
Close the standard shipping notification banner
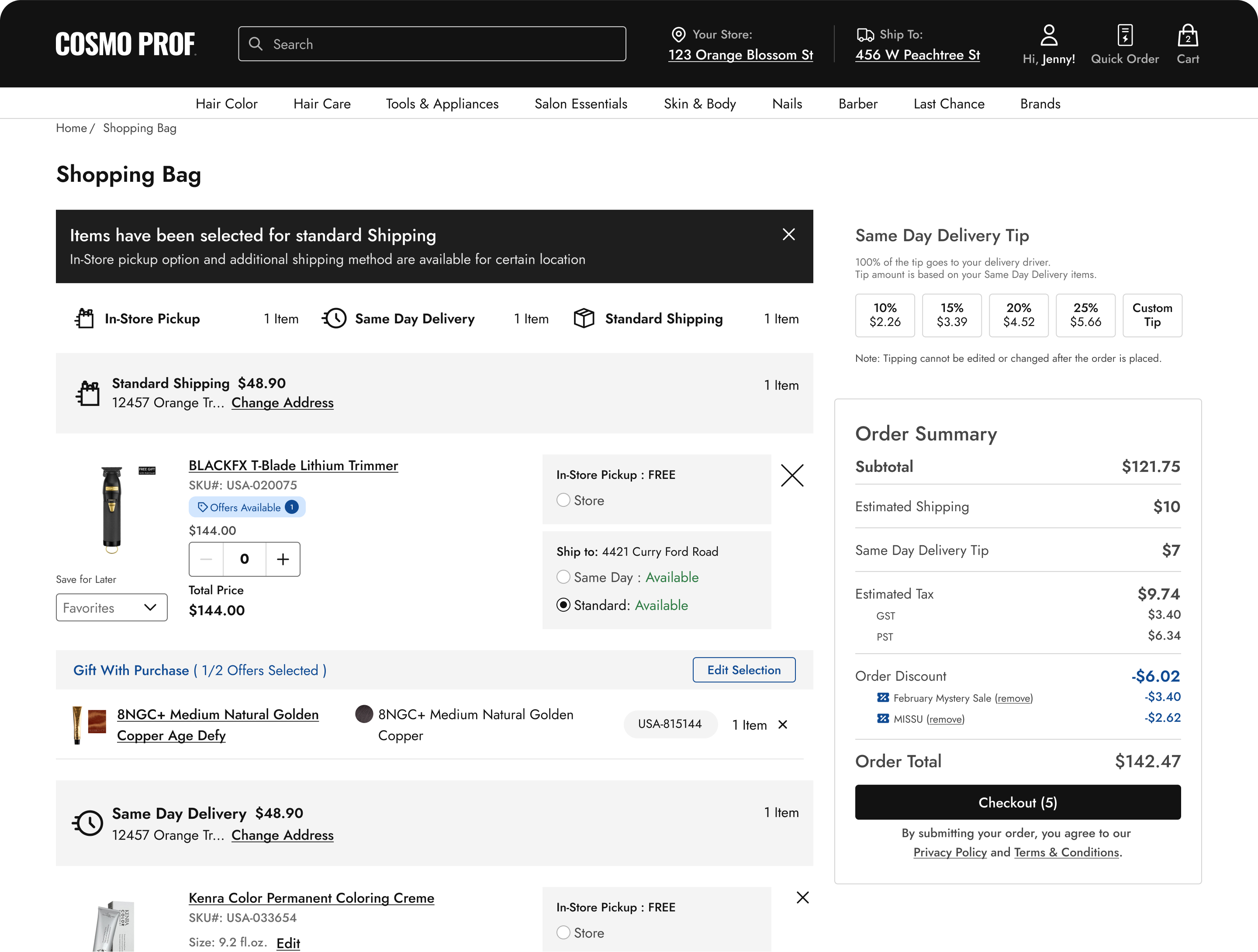point(788,234)
